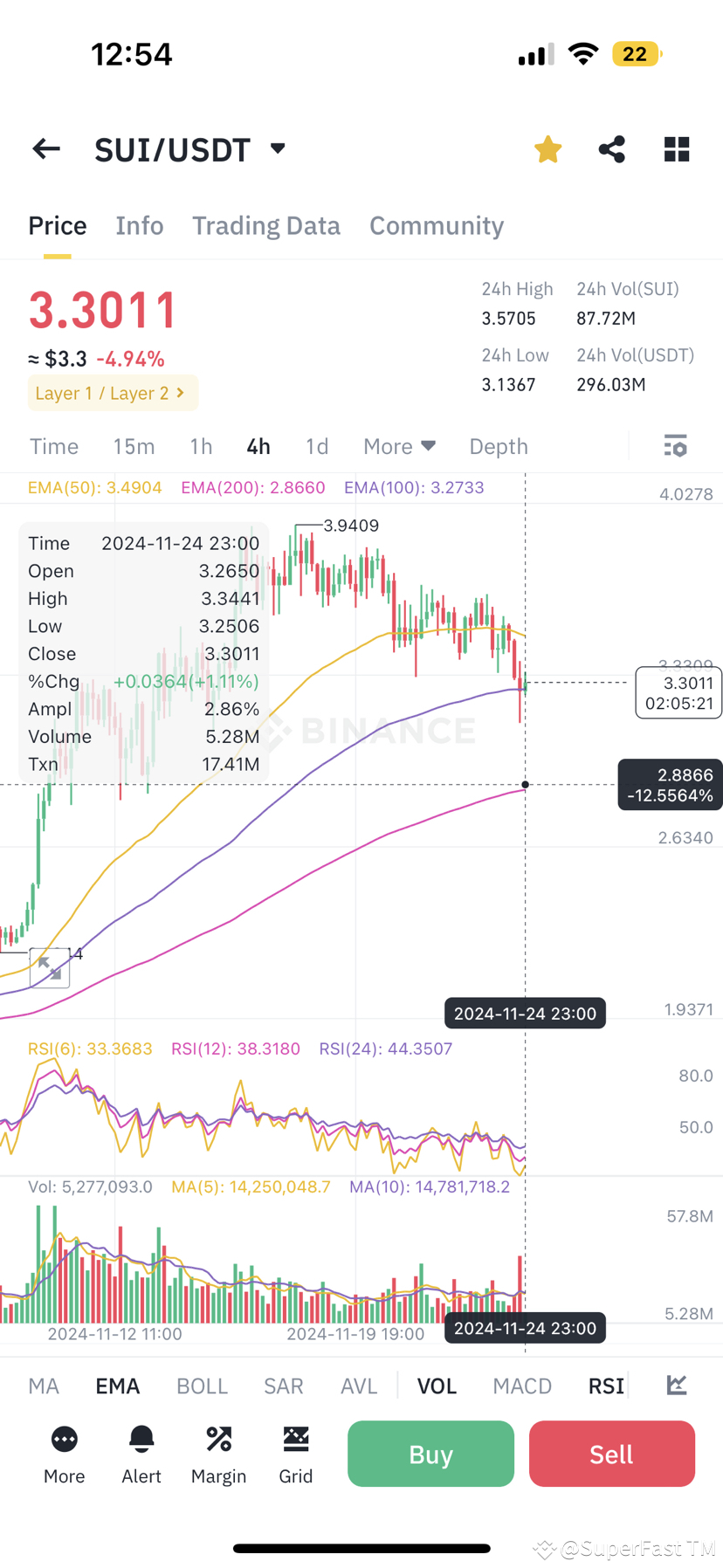Open Grid trading from the Grid icon

295,1452
